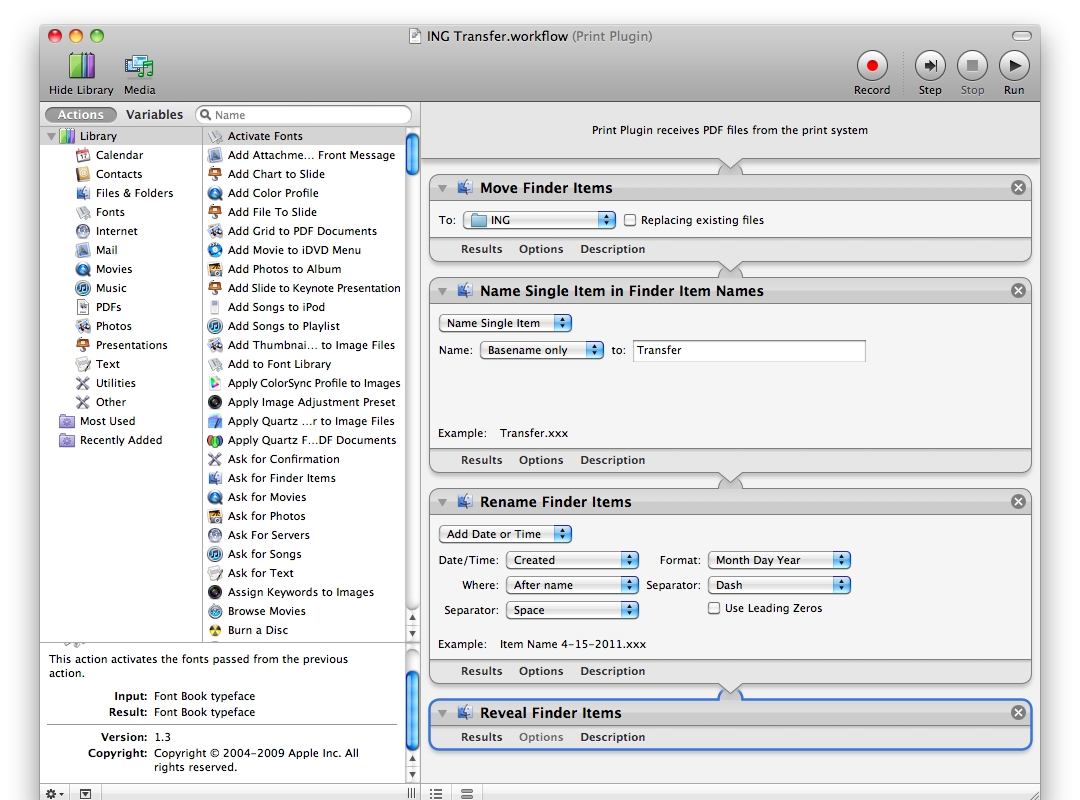Open the After name dropdown
This screenshot has height=800, width=1080.
[572, 585]
